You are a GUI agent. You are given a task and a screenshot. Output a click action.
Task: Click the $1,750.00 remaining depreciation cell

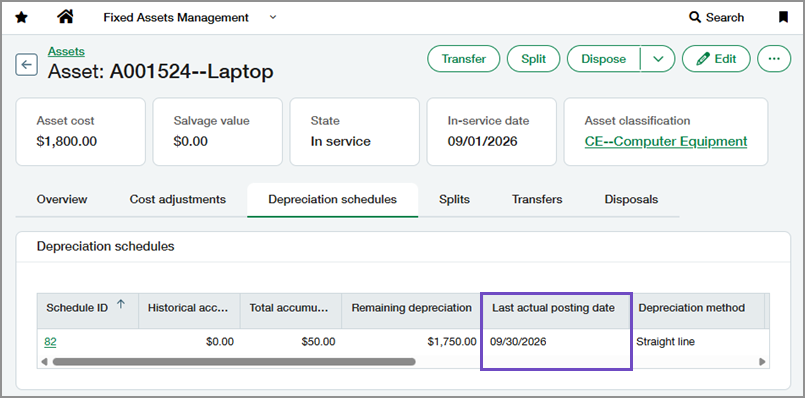tap(452, 342)
